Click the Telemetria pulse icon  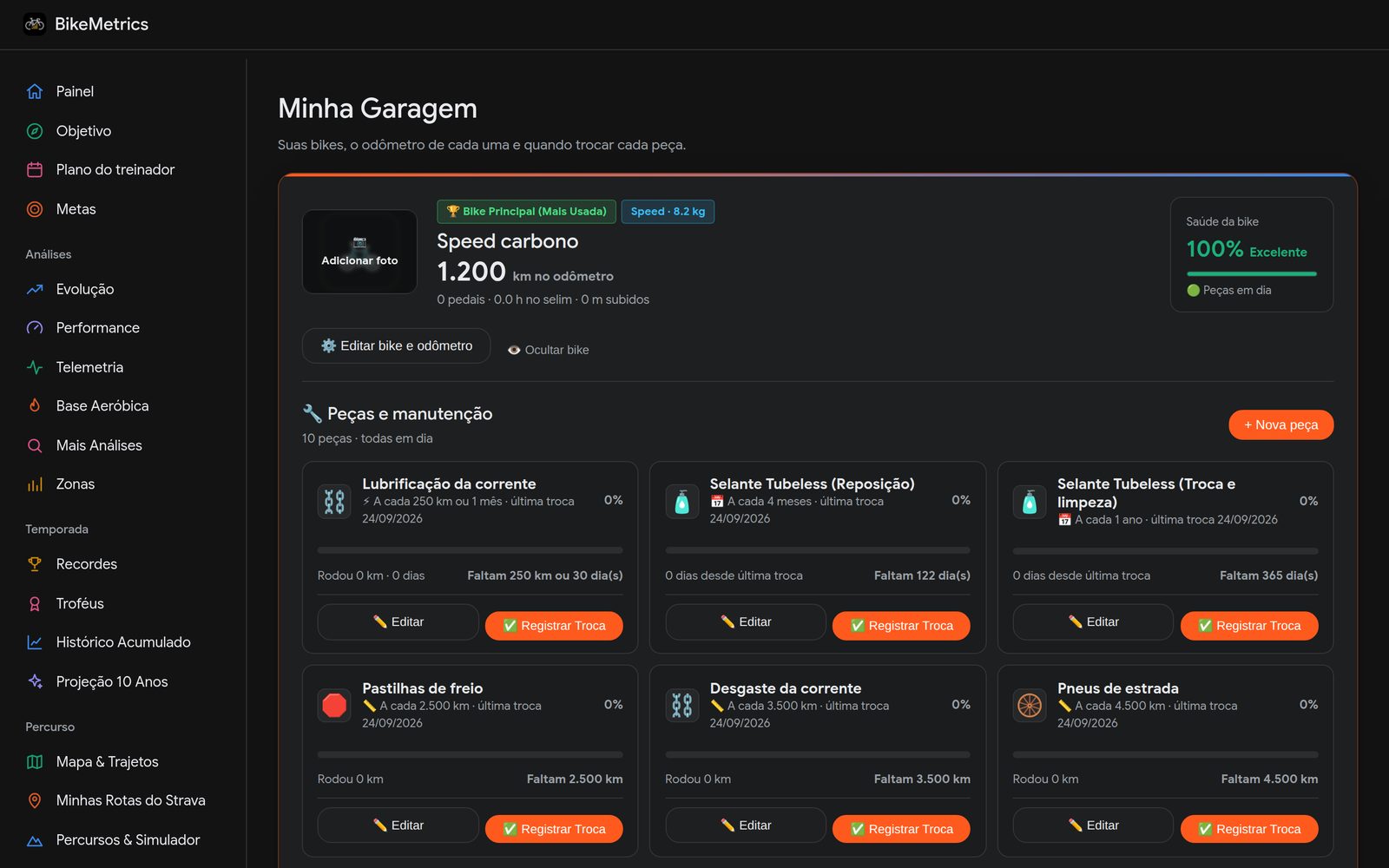pos(35,367)
